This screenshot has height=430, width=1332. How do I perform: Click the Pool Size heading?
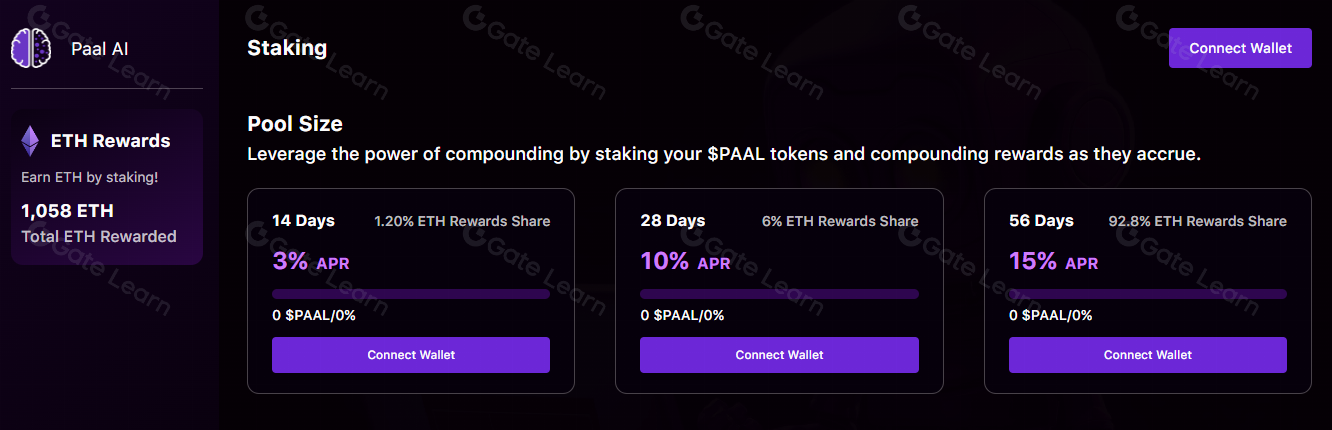tap(295, 124)
